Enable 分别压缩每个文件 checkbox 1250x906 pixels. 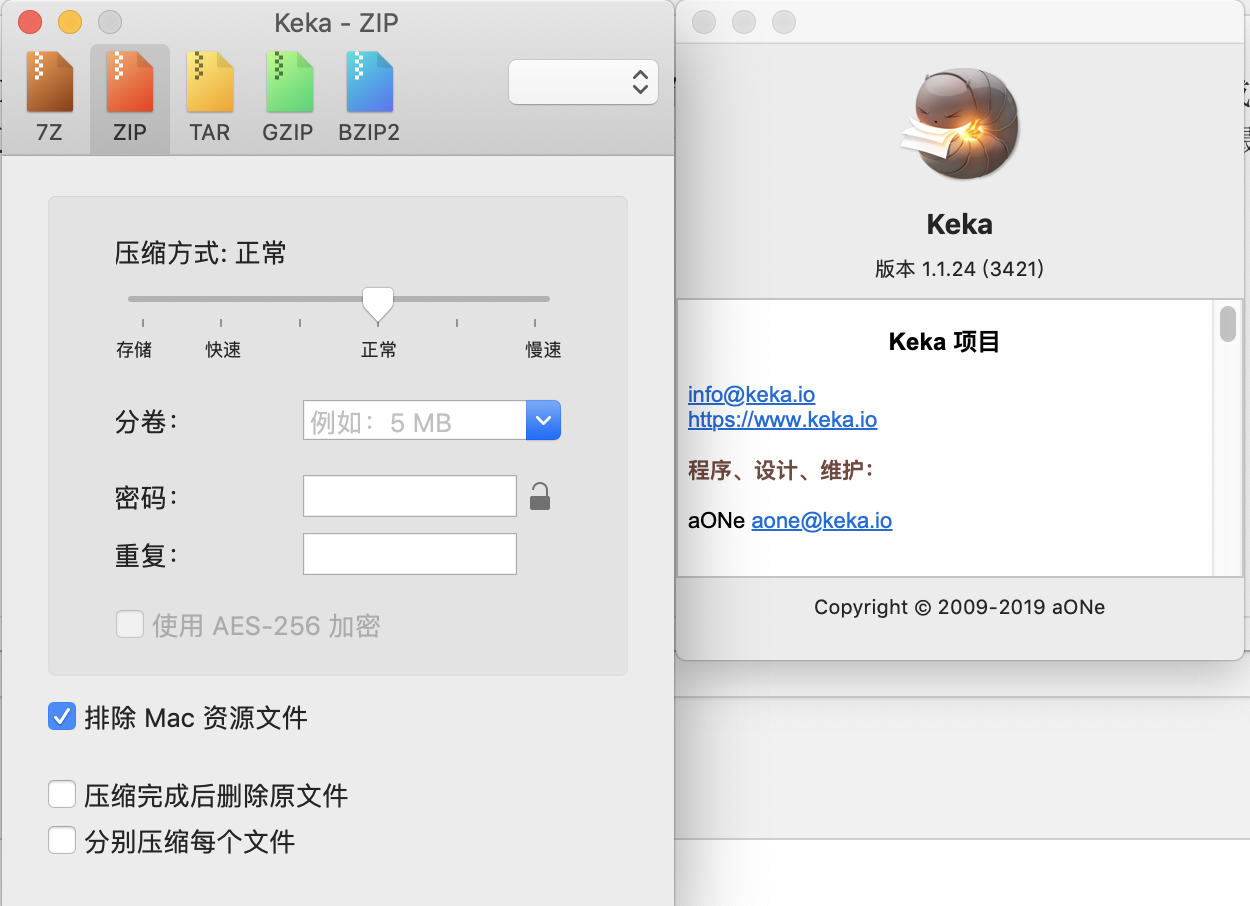point(62,840)
